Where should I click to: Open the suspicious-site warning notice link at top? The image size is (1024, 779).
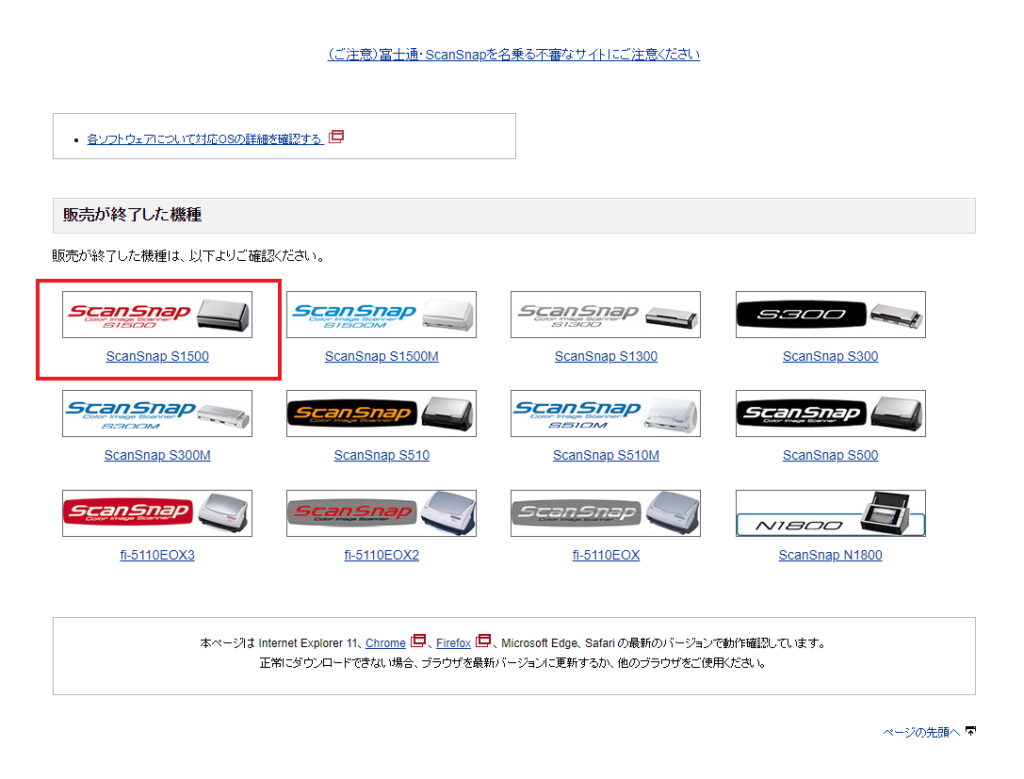(513, 54)
